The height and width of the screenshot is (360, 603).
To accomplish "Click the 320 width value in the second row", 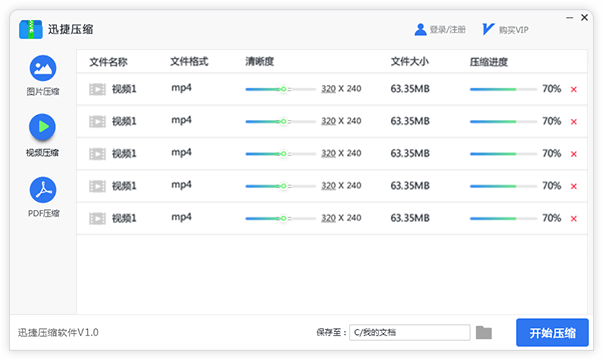I will click(328, 121).
